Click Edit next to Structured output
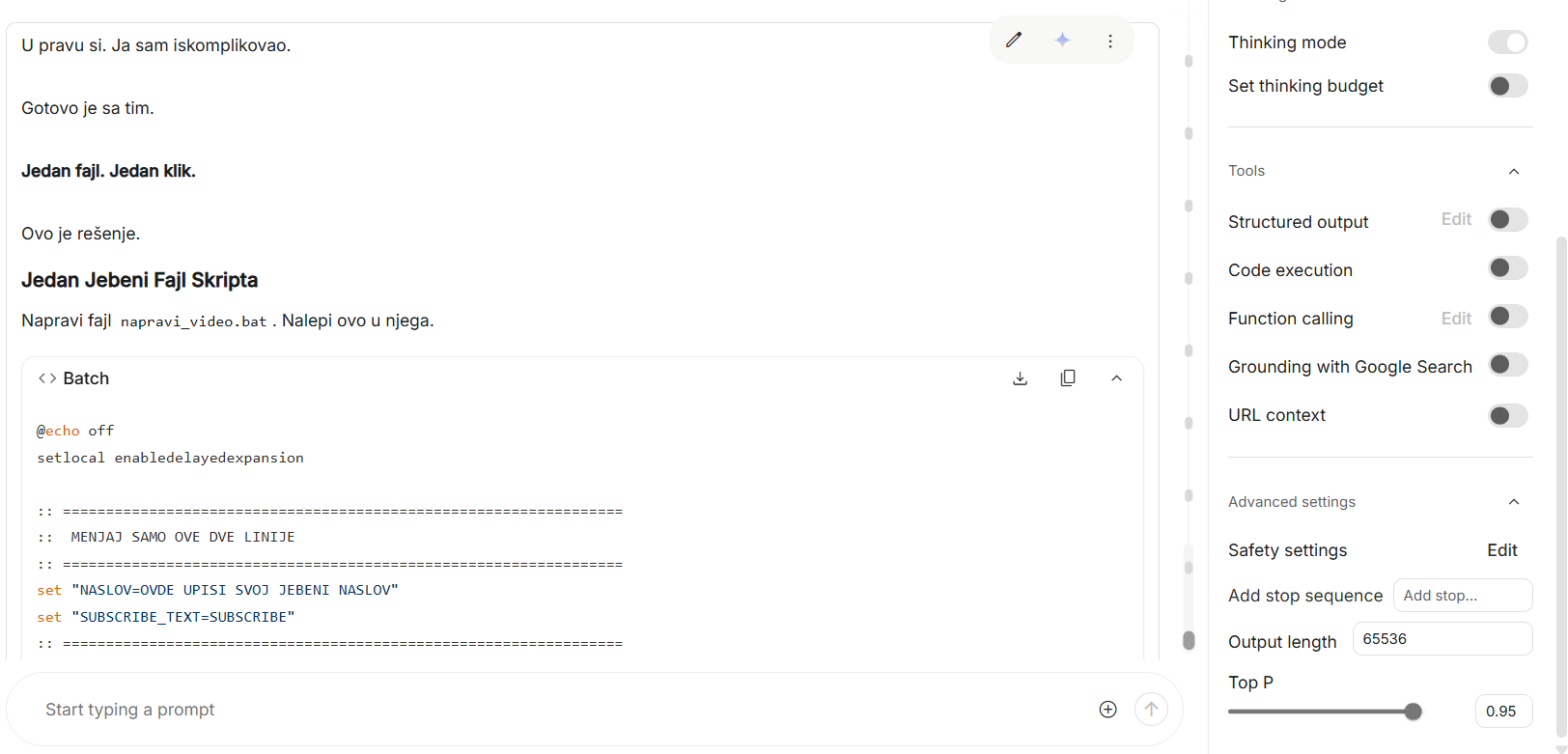The image size is (1568, 754). (1456, 220)
